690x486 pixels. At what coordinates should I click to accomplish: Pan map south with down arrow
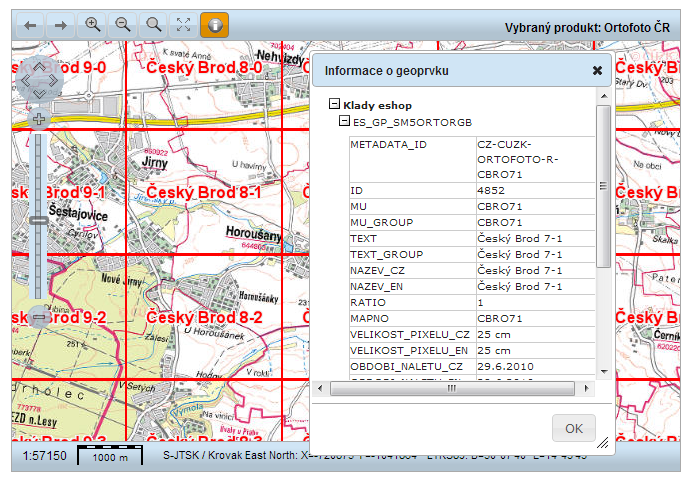[40, 94]
